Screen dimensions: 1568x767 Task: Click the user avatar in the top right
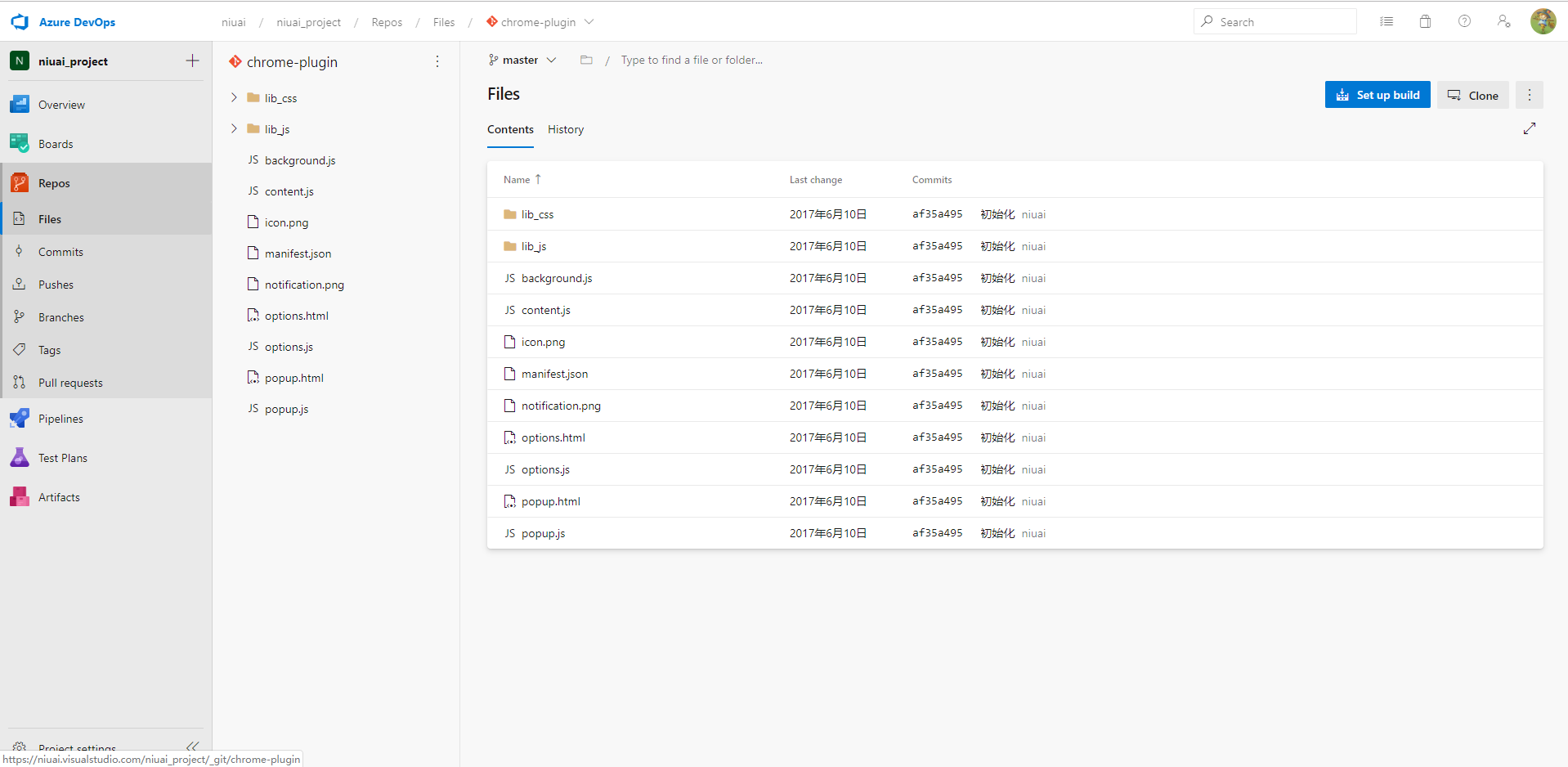click(x=1543, y=21)
